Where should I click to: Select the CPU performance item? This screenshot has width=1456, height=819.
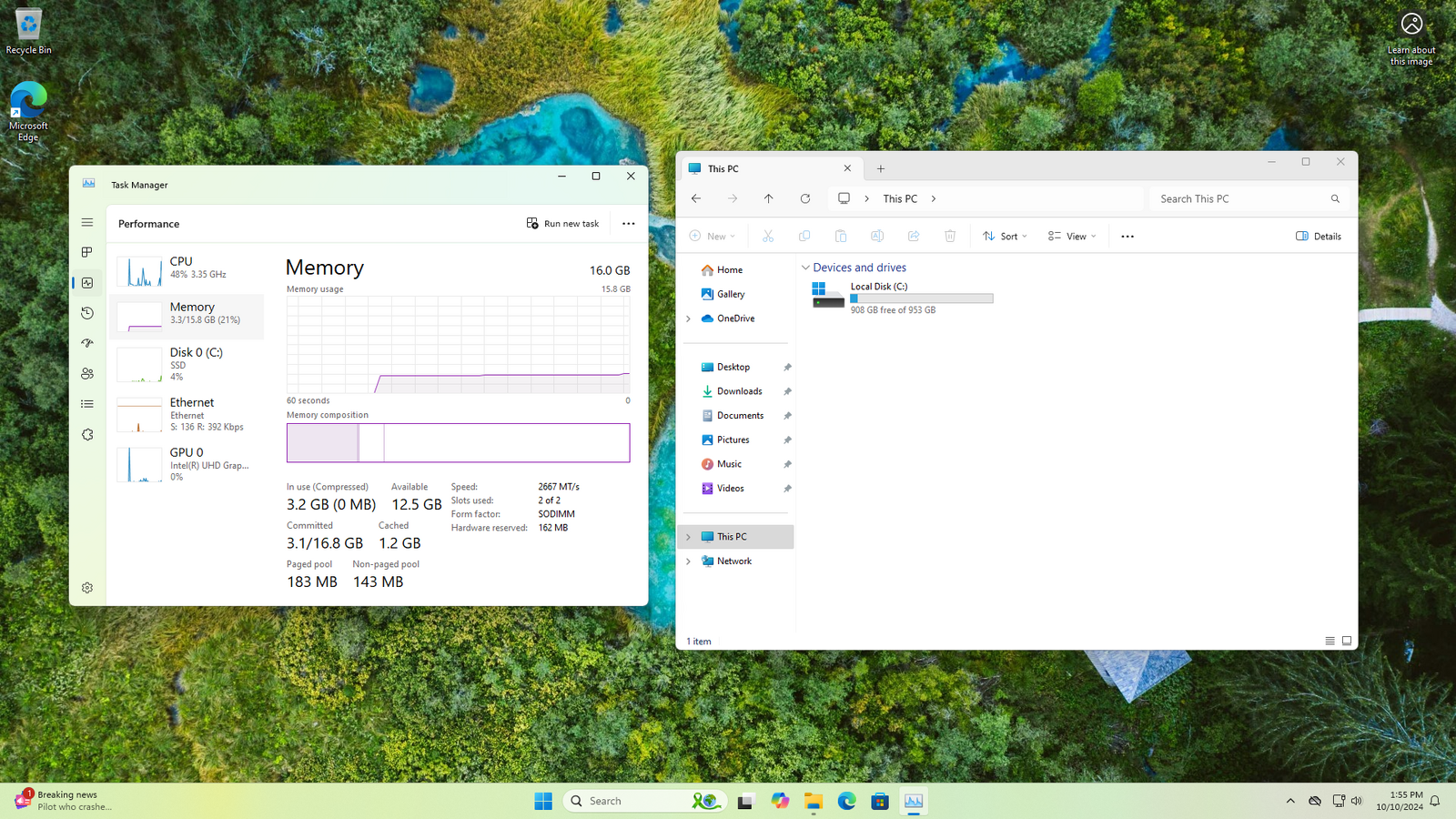(x=187, y=271)
